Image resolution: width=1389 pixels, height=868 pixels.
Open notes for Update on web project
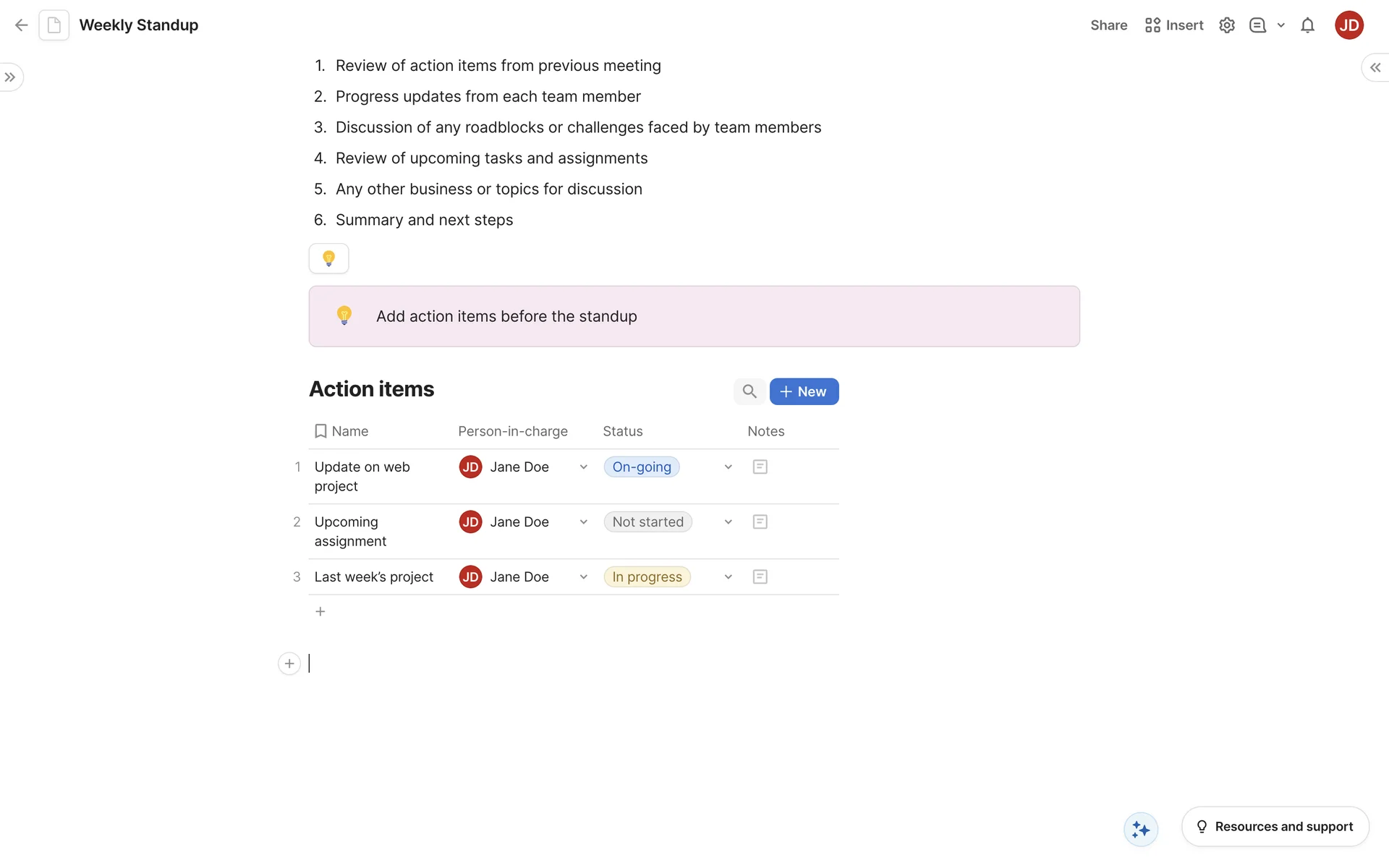click(760, 467)
